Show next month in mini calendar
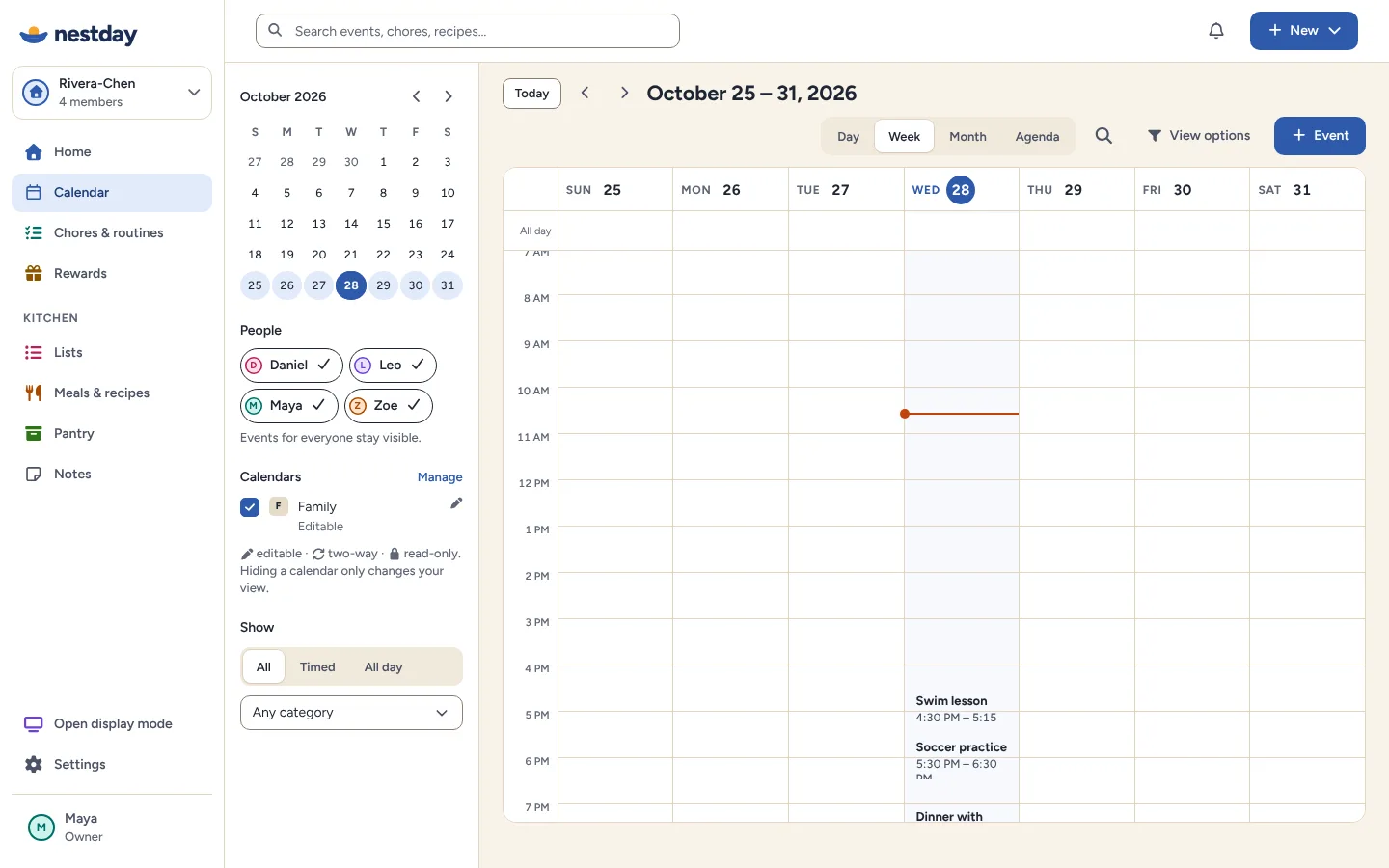 click(x=449, y=96)
